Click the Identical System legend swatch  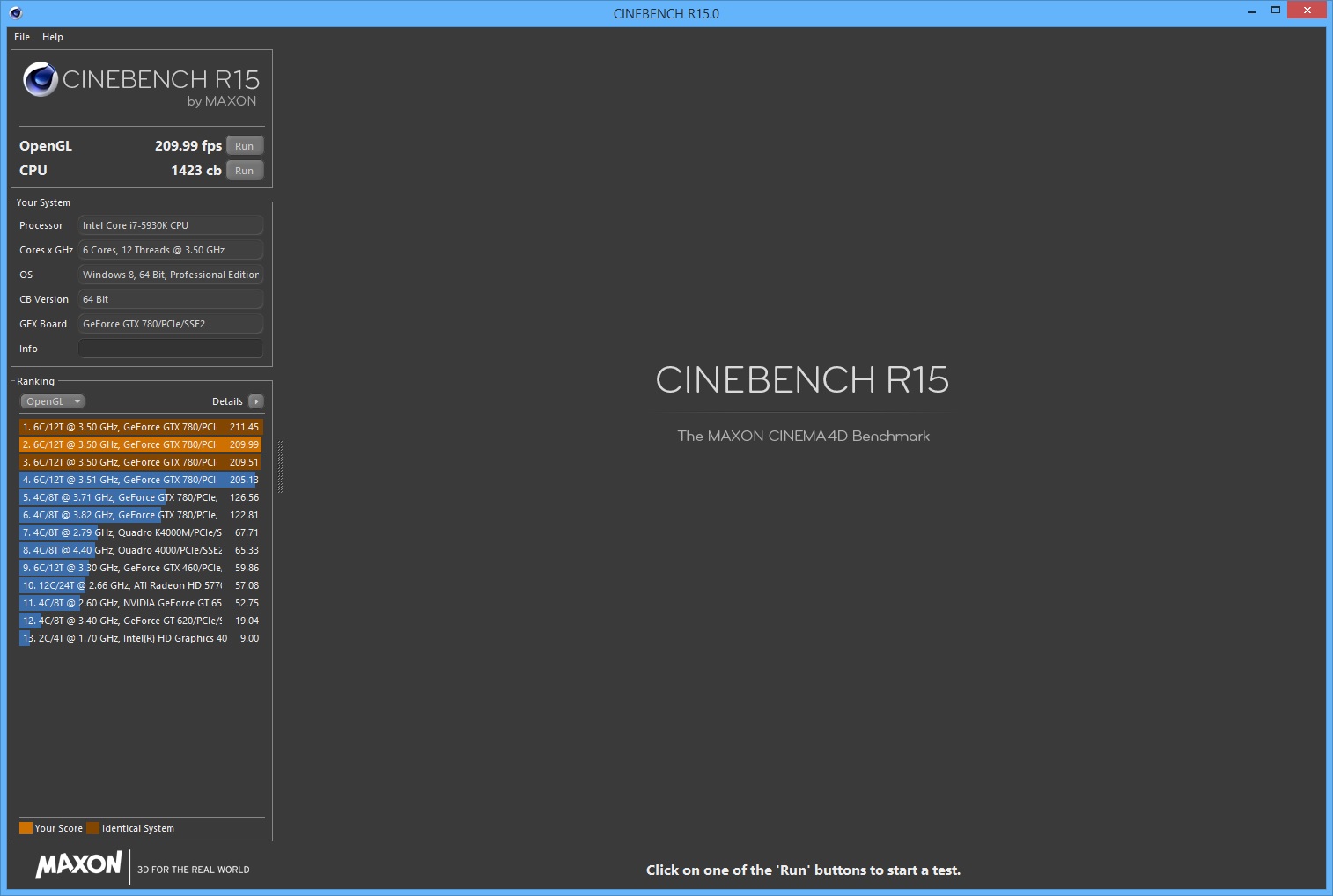(92, 827)
